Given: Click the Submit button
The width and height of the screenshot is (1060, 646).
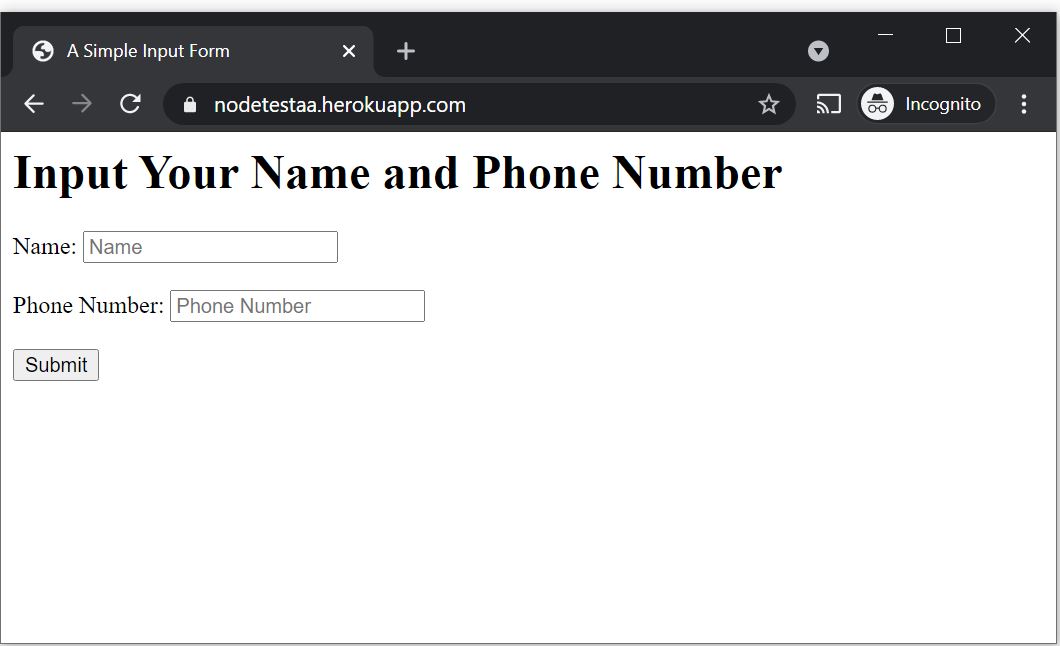Looking at the screenshot, I should 56,365.
